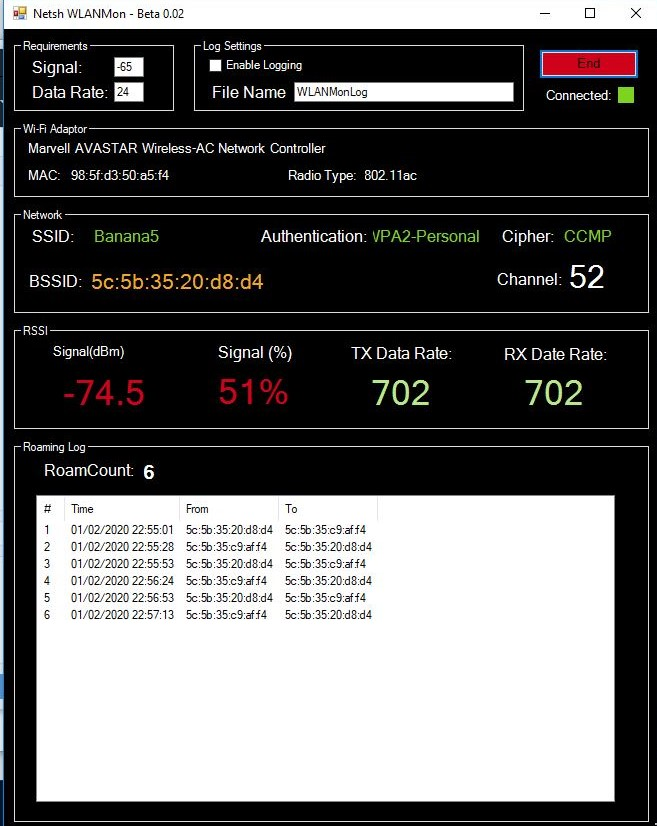Close the WLANMon window
The width and height of the screenshot is (657, 826).
click(x=636, y=13)
